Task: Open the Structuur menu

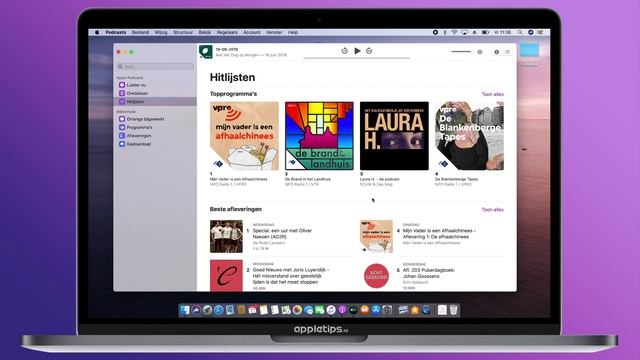Action: point(183,32)
